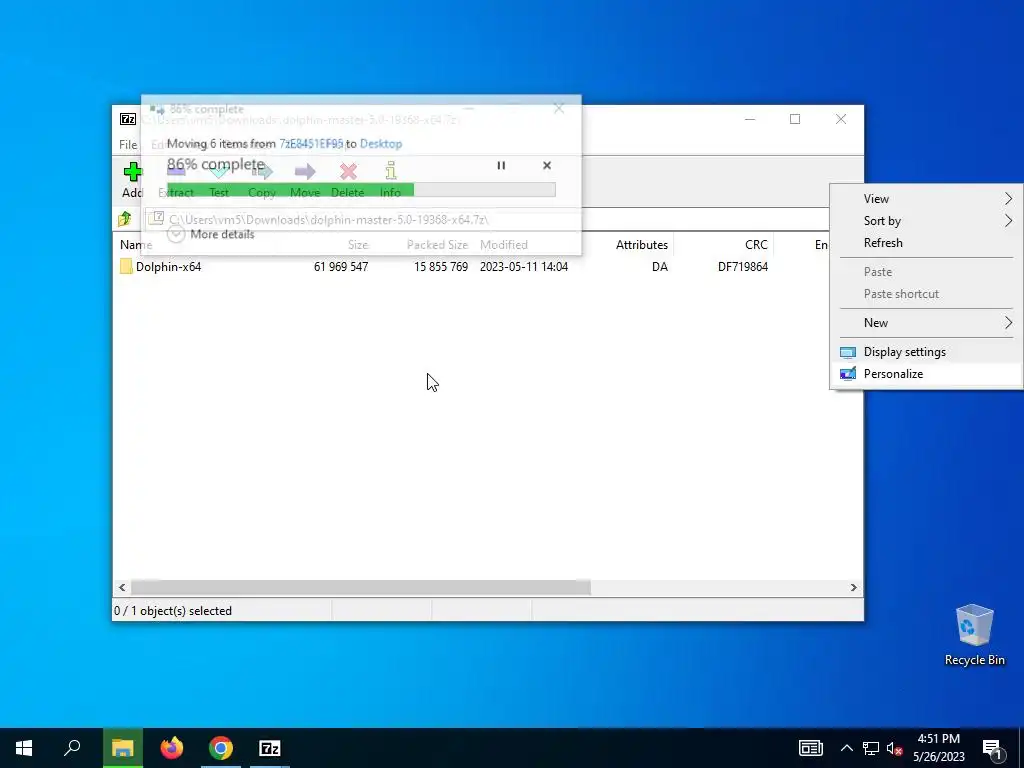Click the Delete toolbar button

348,180
